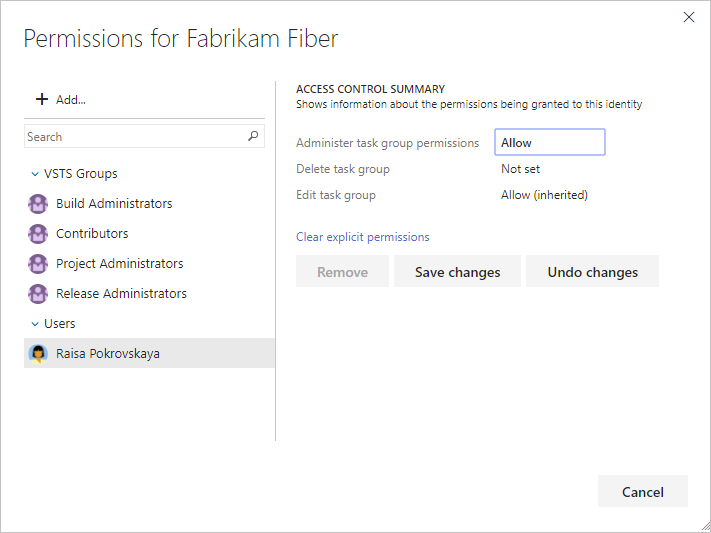
Task: Click Raisa Pokrovskaya's avatar
Action: click(38, 353)
